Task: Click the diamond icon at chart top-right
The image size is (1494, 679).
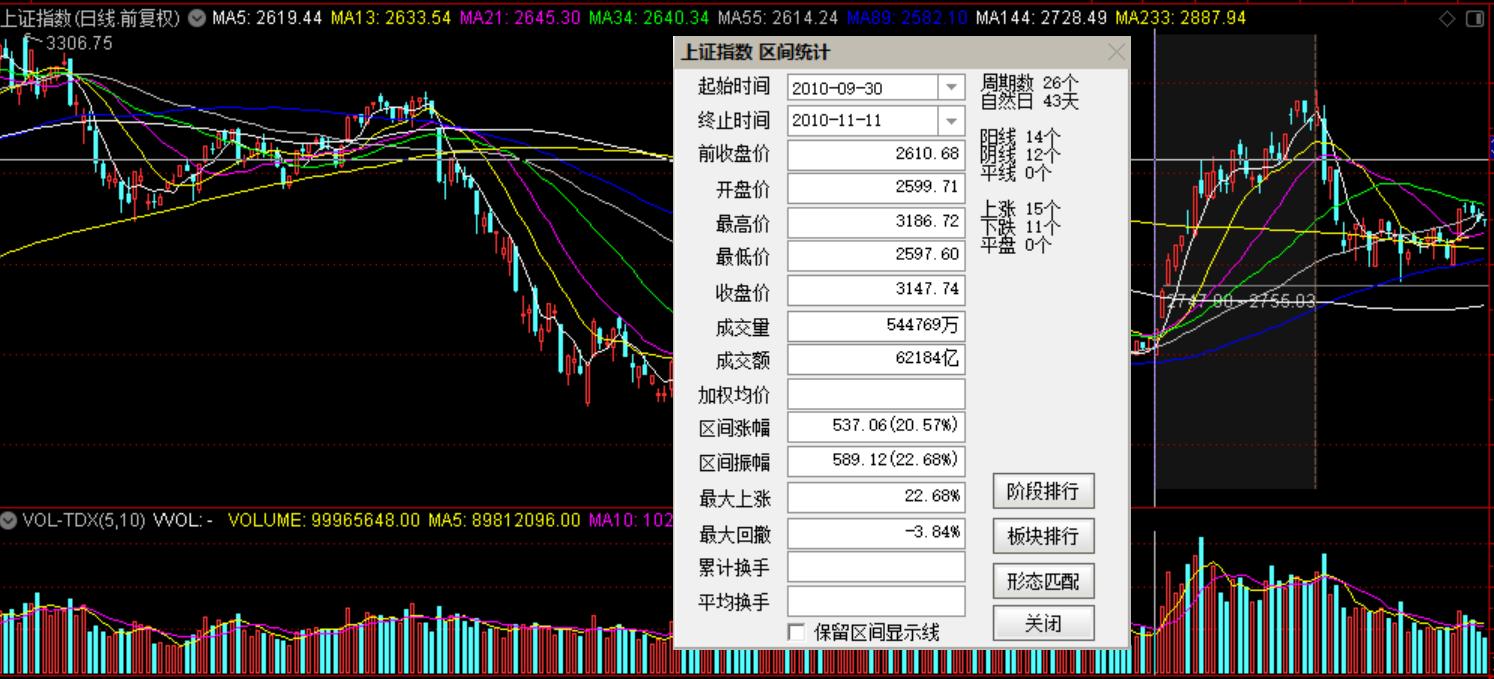Action: [1447, 18]
